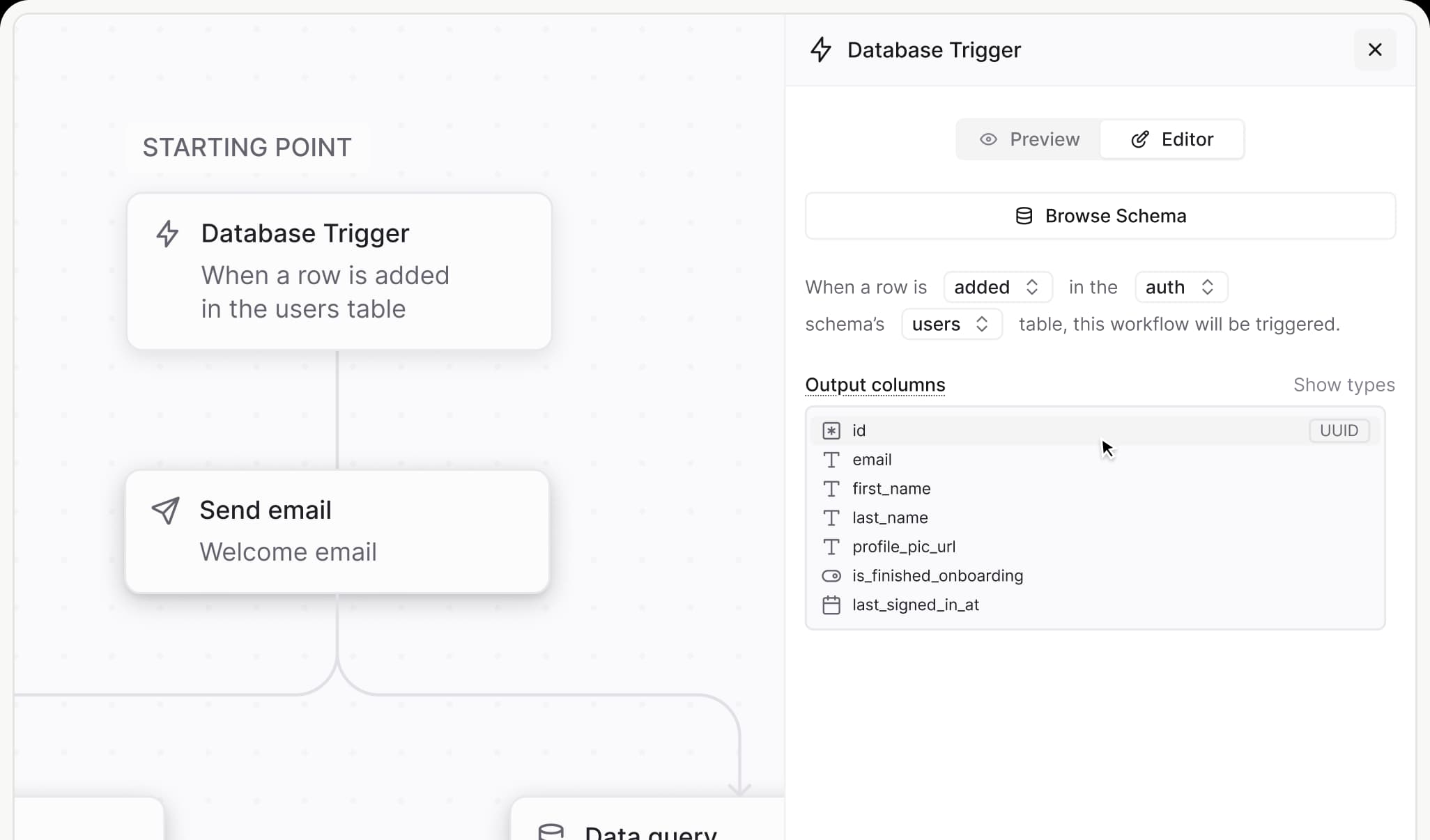This screenshot has height=840, width=1430.
Task: Click the database icon inside Browse Schema button
Action: (x=1023, y=216)
